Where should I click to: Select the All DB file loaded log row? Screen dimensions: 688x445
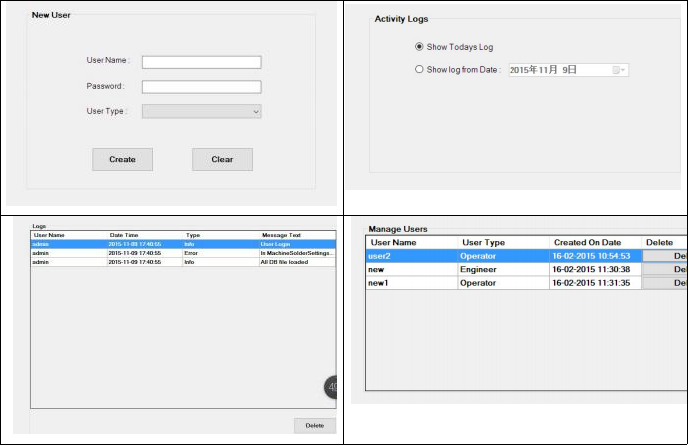pos(183,262)
